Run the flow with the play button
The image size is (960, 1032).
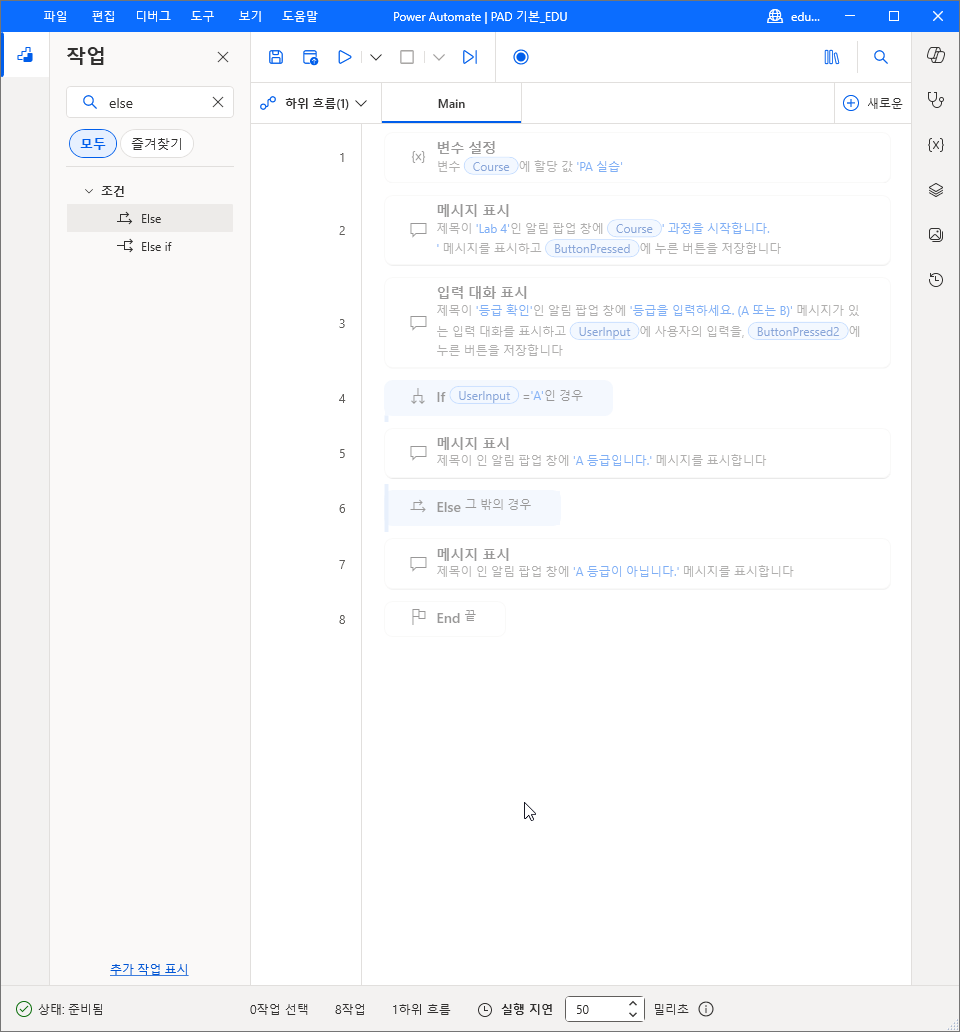click(344, 57)
